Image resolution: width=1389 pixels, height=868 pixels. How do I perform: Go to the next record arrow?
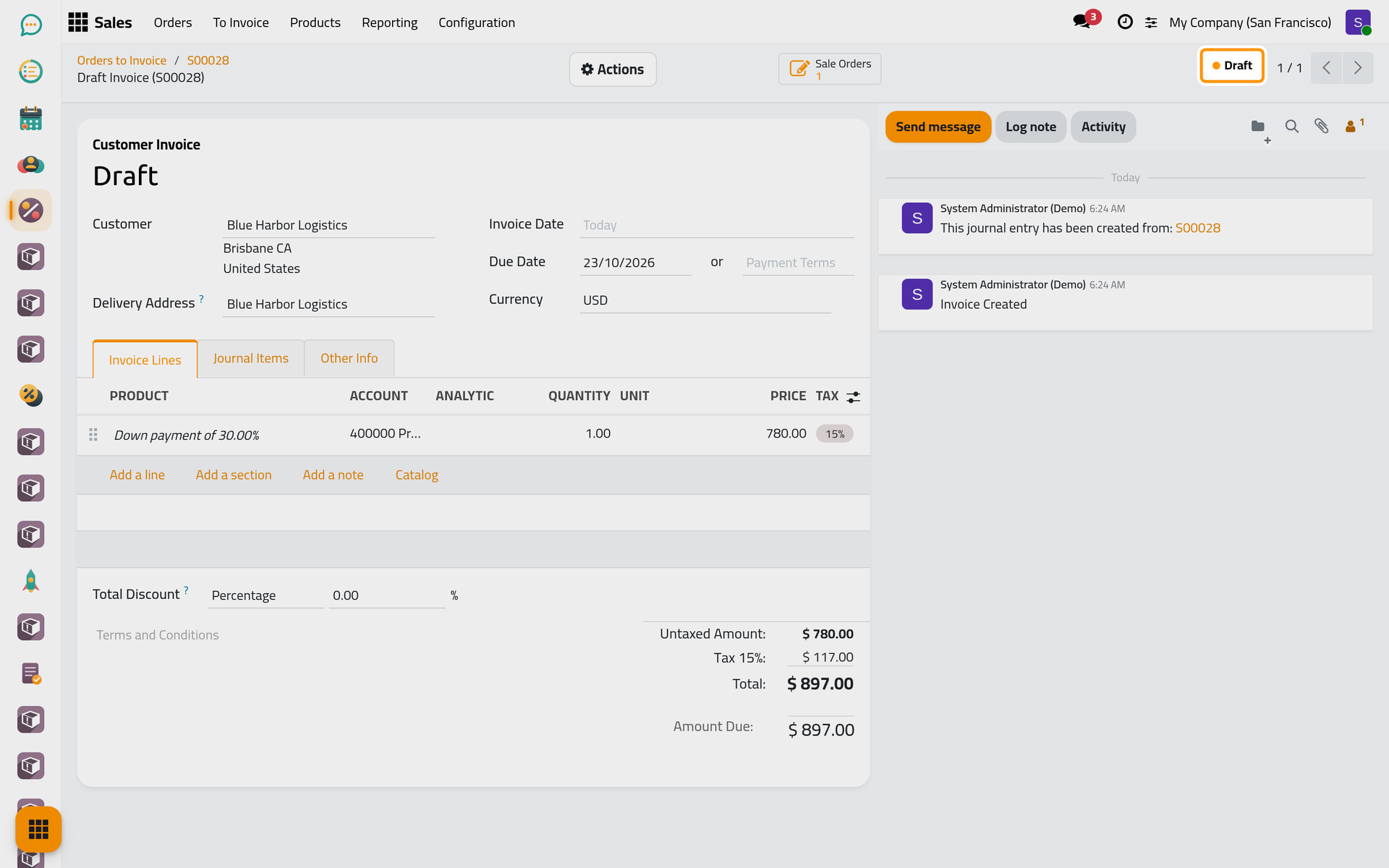tap(1358, 68)
